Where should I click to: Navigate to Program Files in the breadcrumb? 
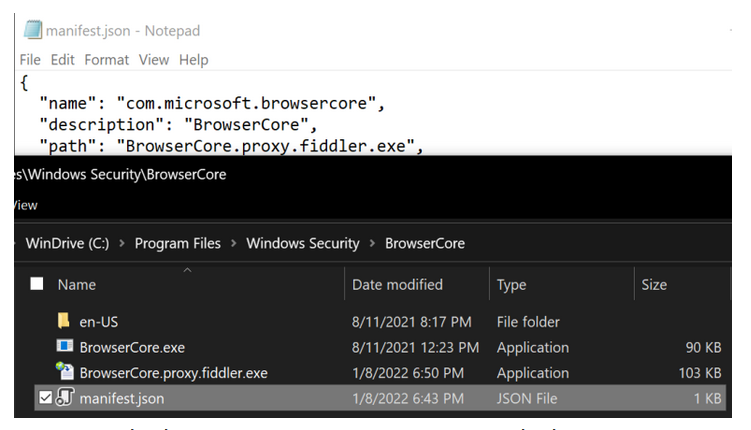[x=179, y=243]
